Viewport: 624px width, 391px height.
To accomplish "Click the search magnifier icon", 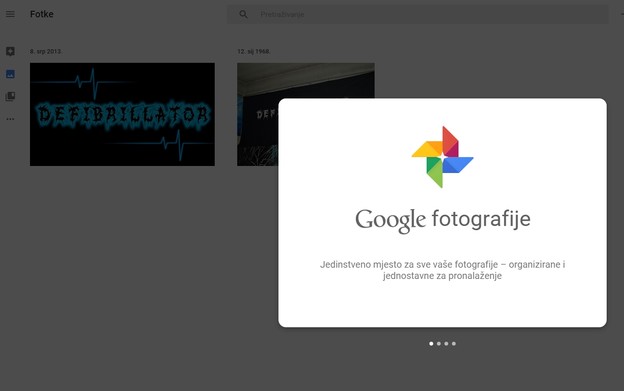I will (x=243, y=14).
